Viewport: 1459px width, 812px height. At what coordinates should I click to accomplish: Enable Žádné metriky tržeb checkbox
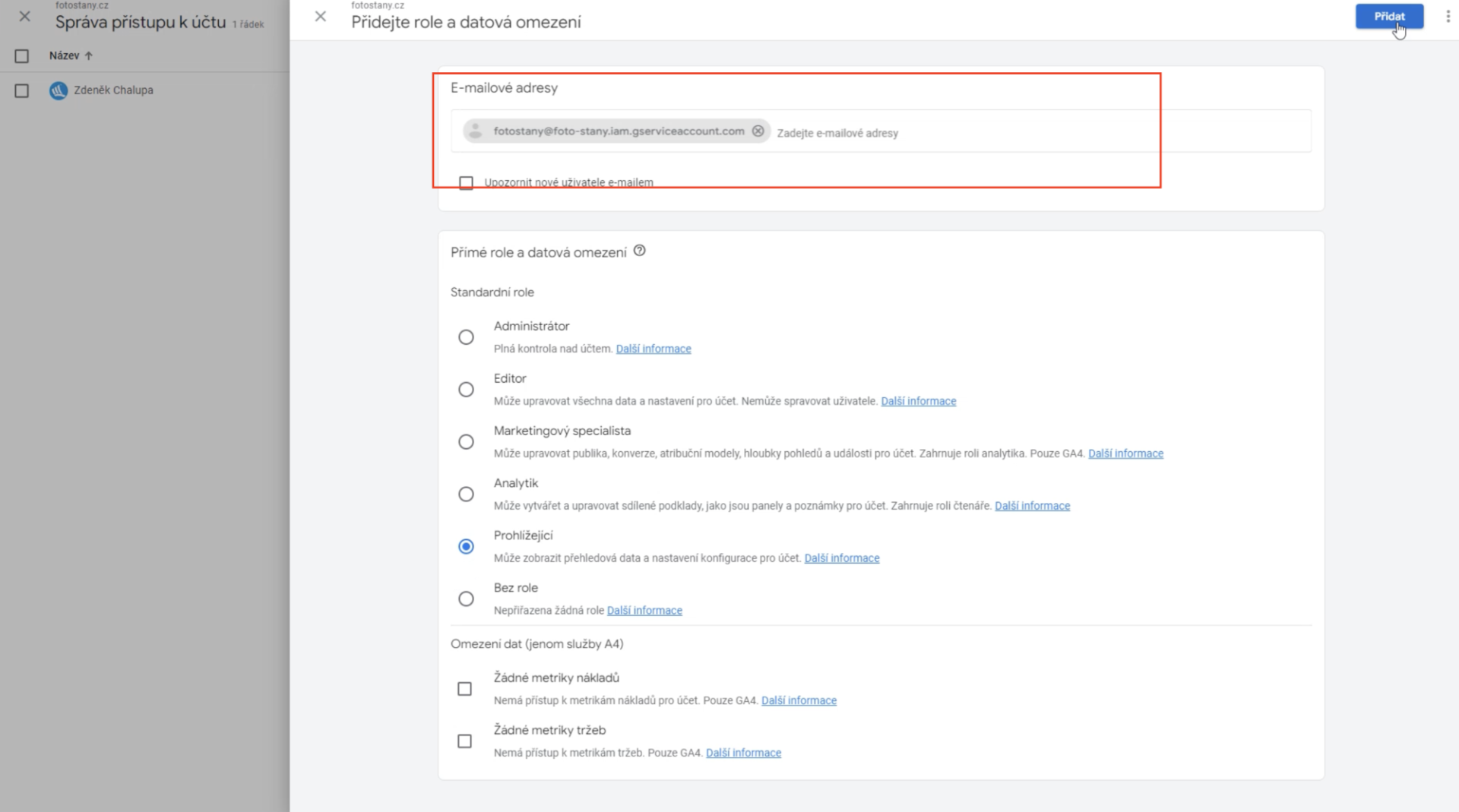tap(464, 741)
